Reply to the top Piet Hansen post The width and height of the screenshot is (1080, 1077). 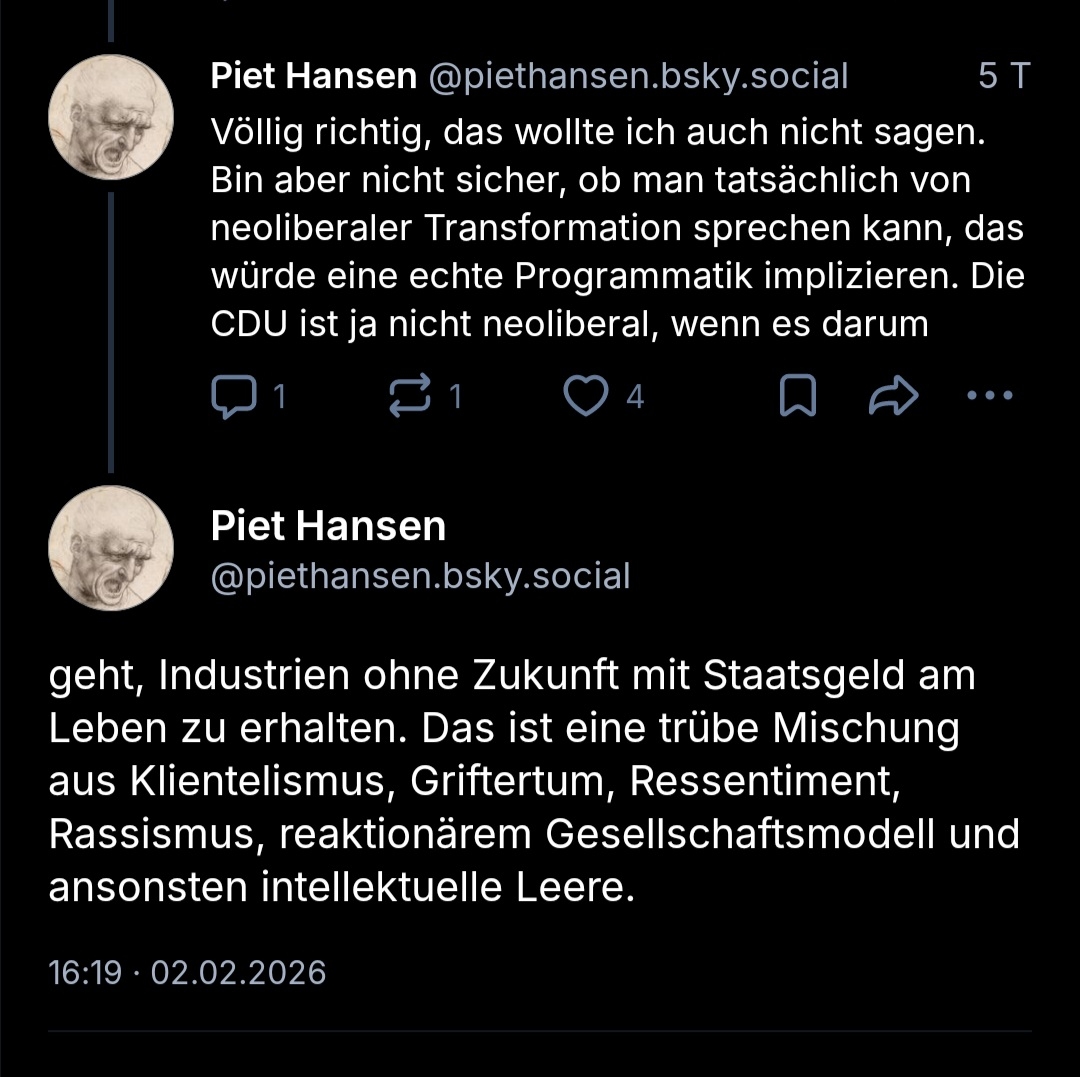click(x=233, y=398)
